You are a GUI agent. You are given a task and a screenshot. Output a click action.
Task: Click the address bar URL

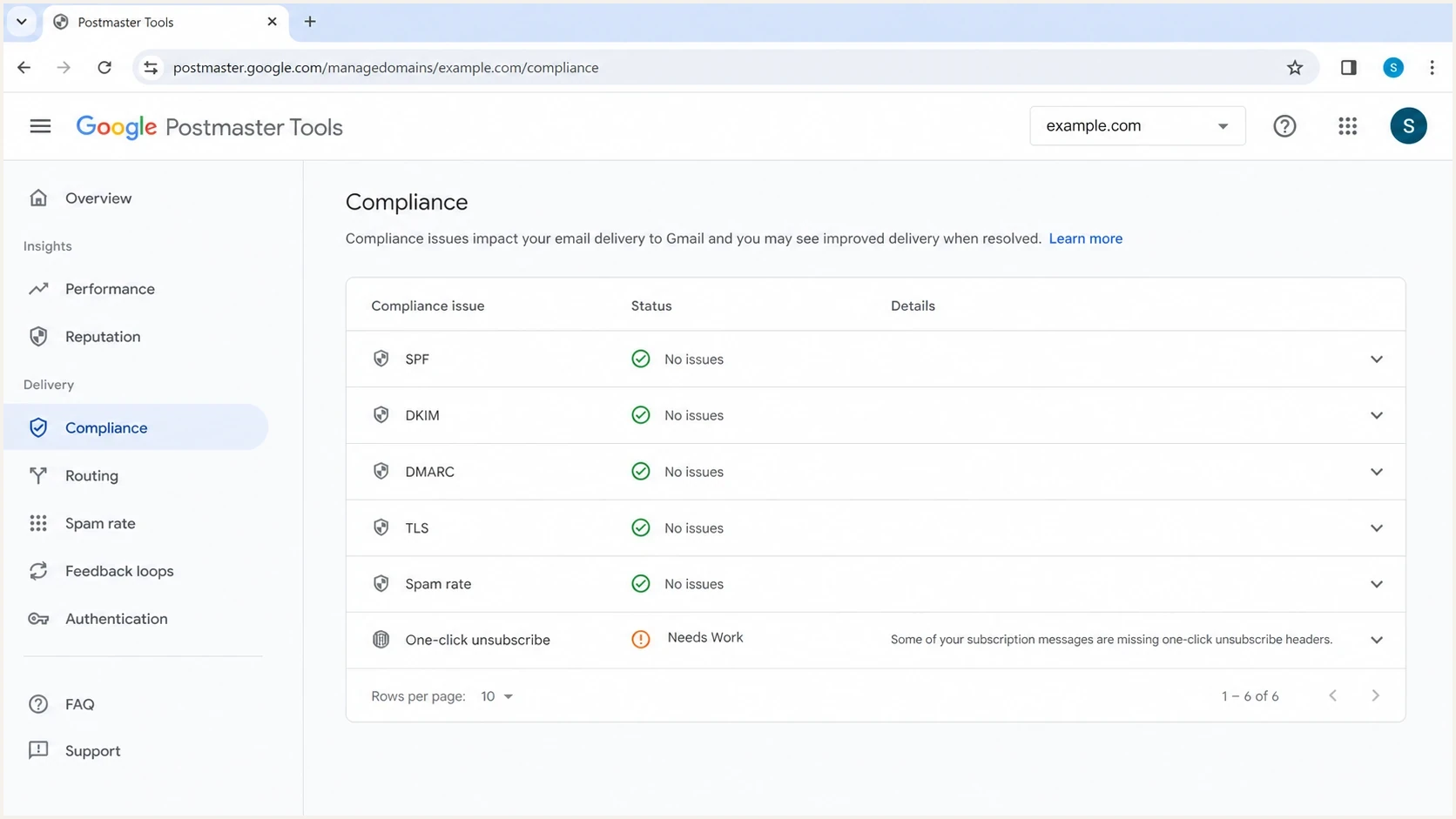(386, 68)
